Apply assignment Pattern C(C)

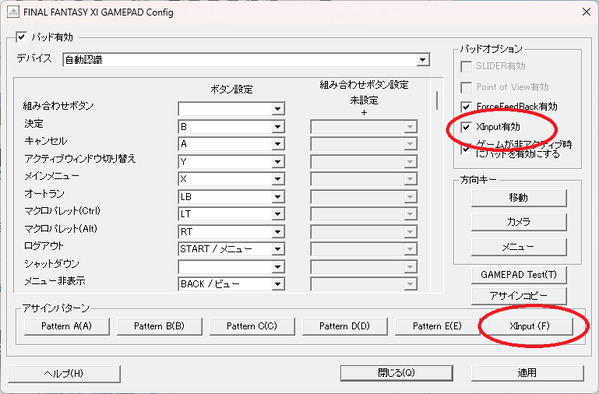click(252, 326)
